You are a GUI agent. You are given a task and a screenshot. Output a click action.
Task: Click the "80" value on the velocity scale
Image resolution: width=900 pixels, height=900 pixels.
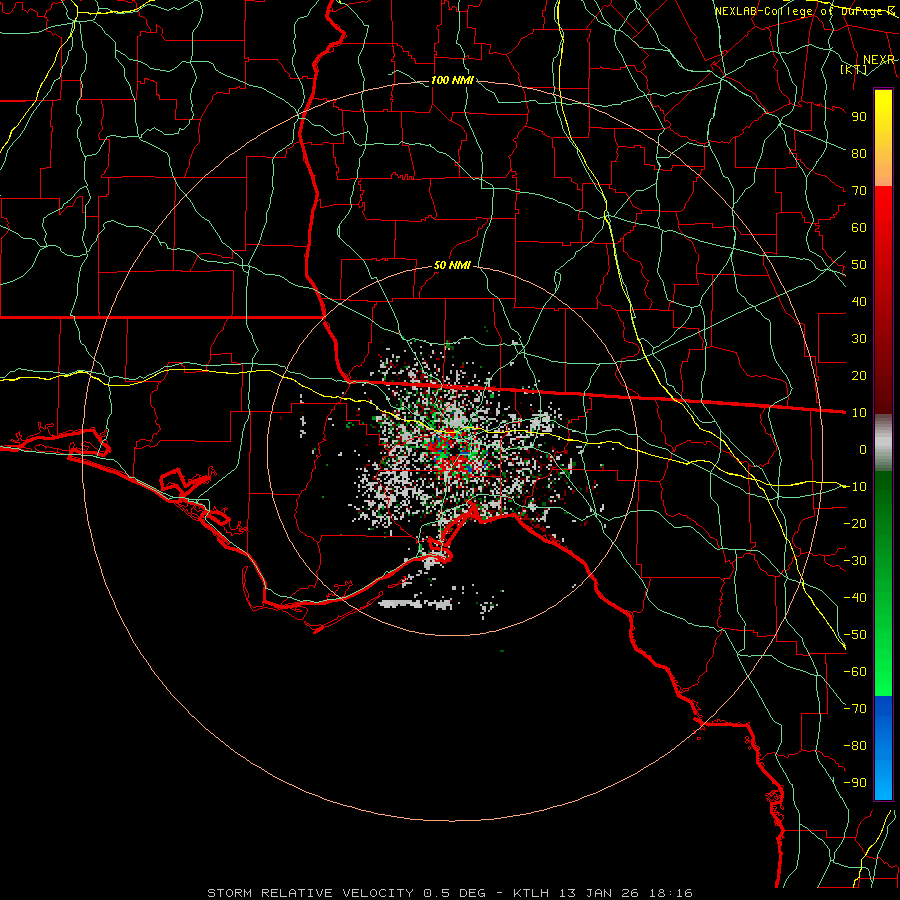[859, 153]
